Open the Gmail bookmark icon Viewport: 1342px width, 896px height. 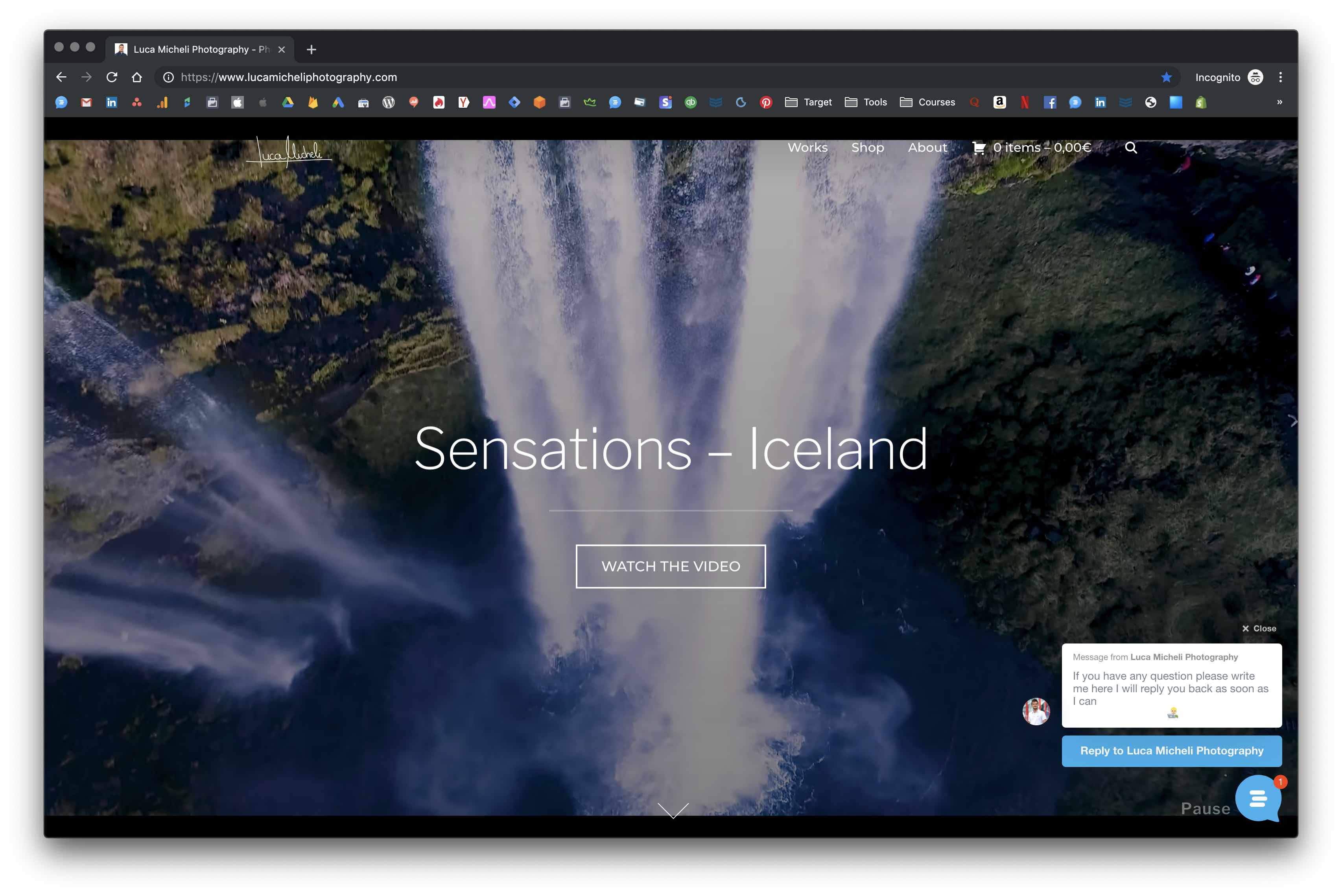coord(86,102)
